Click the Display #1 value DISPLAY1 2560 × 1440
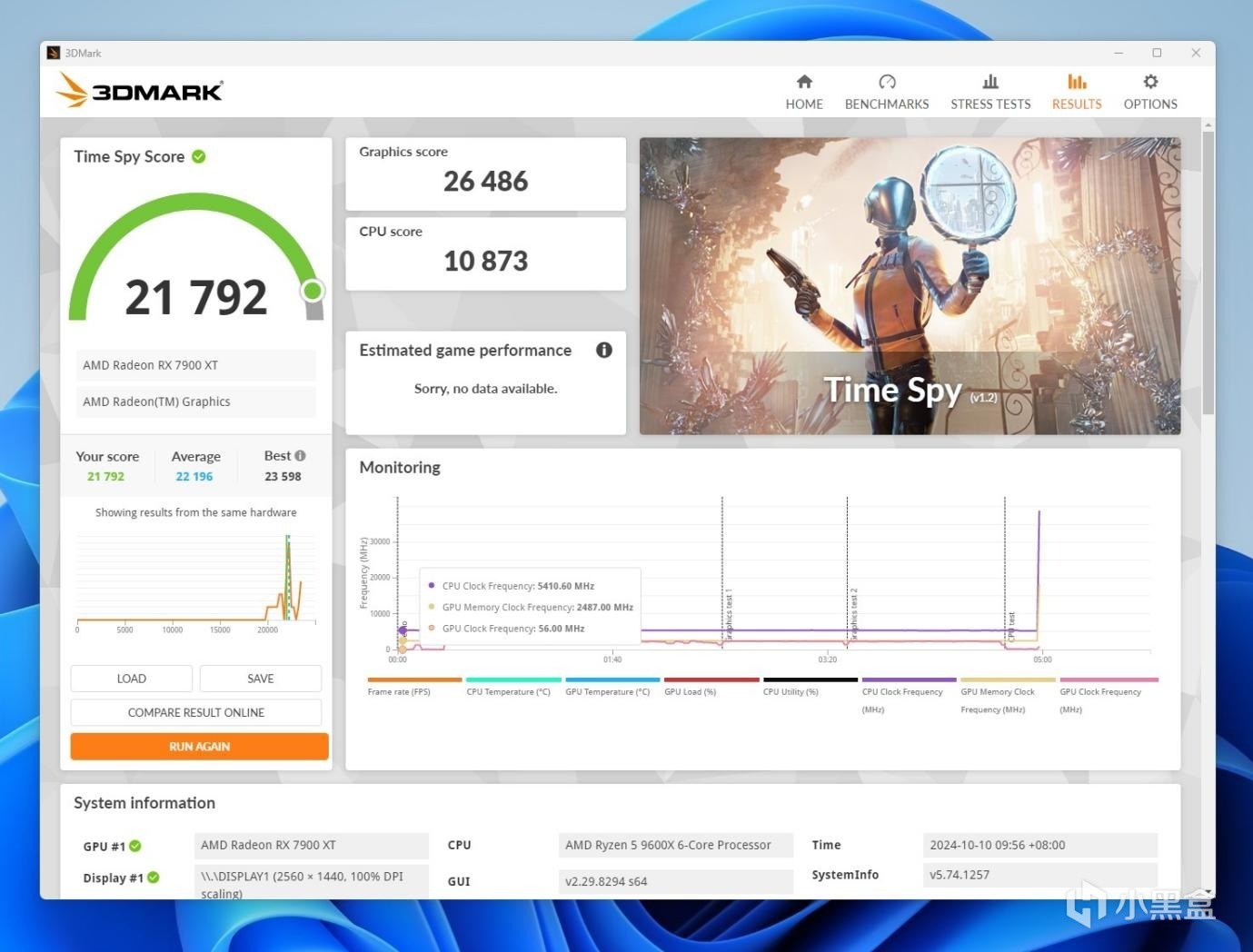This screenshot has width=1253, height=952. (x=312, y=883)
